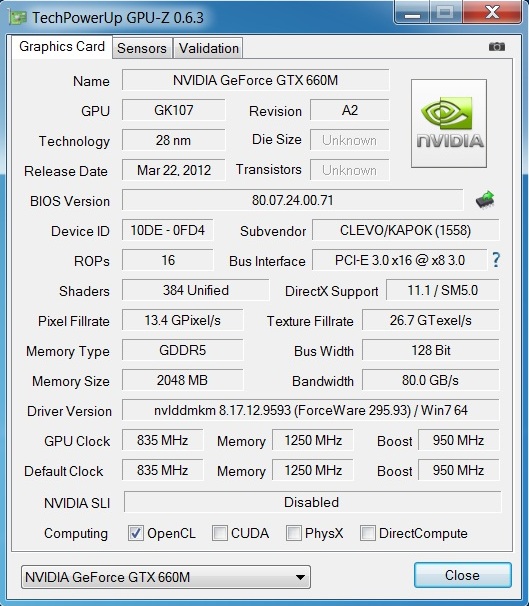Click the Driver Version field
The width and height of the screenshot is (529, 606).
tap(311, 410)
